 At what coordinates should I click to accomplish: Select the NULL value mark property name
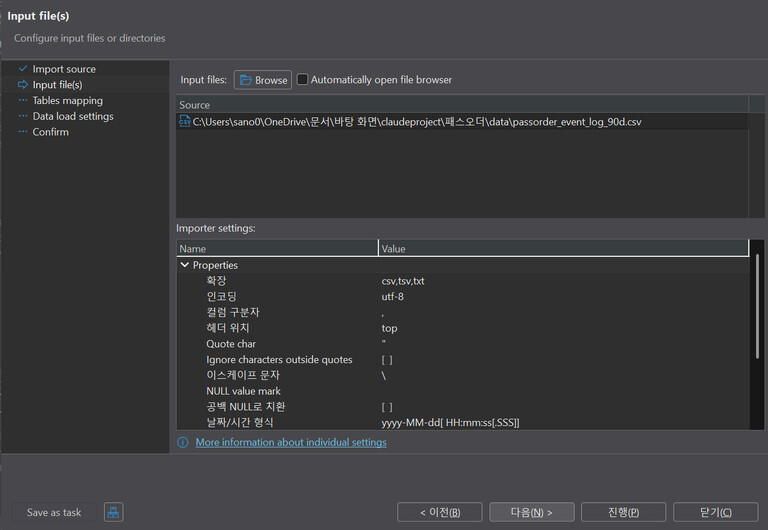[x=243, y=391]
